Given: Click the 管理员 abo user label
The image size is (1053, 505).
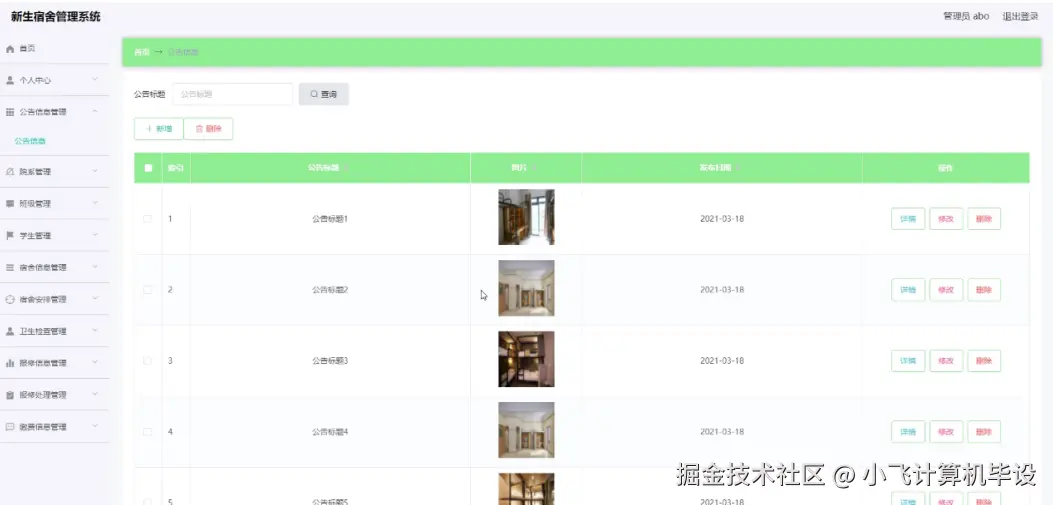Looking at the screenshot, I should pos(966,17).
